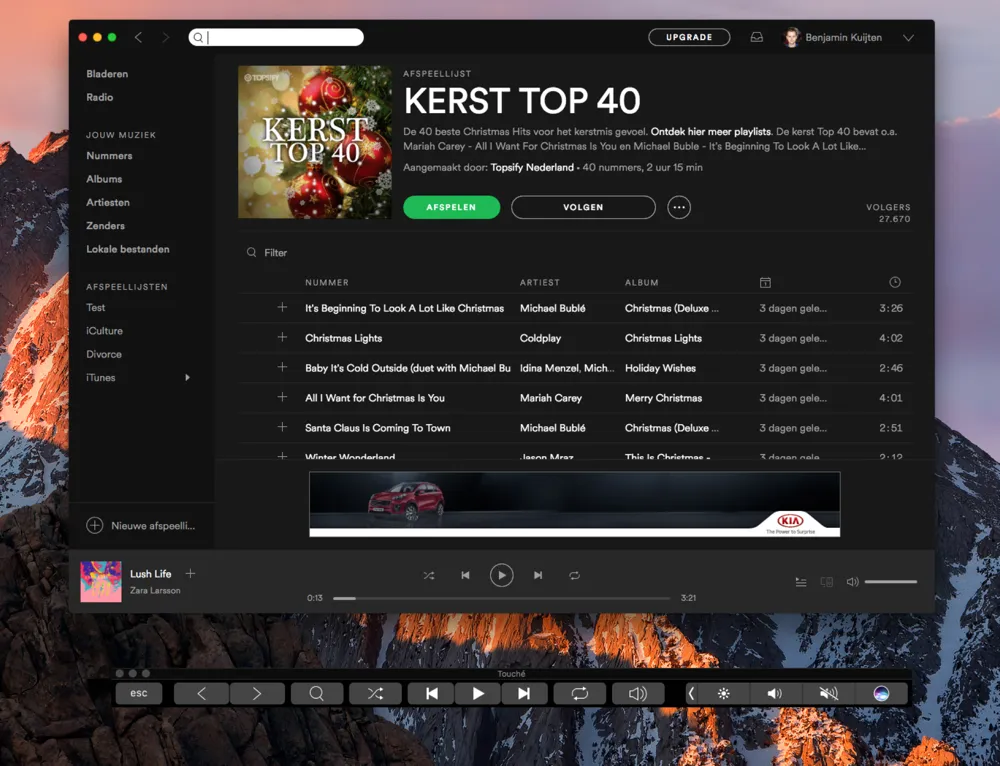Open Bladeren in the sidebar
The width and height of the screenshot is (1000, 766).
107,74
